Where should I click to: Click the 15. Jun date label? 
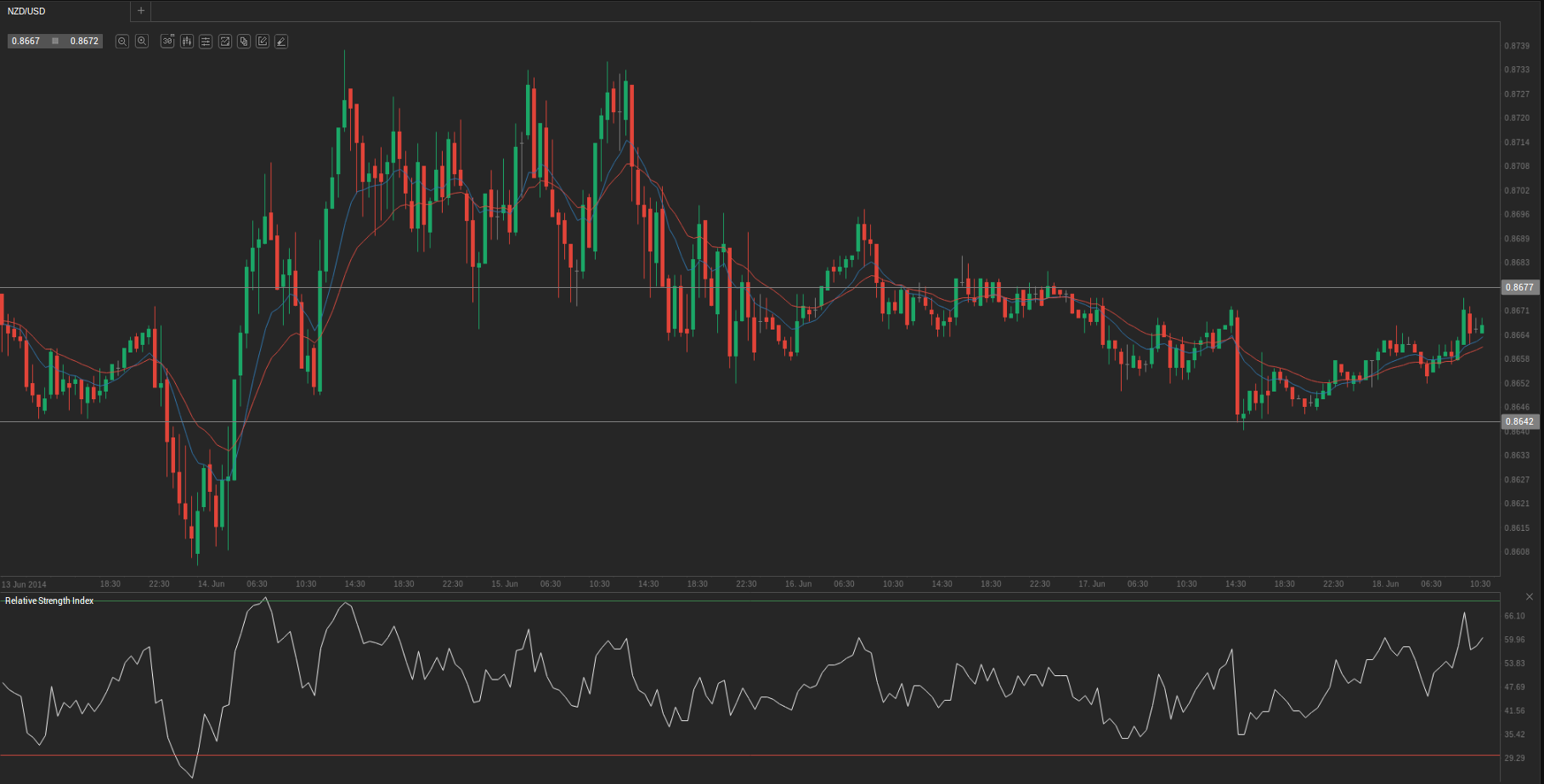(505, 584)
